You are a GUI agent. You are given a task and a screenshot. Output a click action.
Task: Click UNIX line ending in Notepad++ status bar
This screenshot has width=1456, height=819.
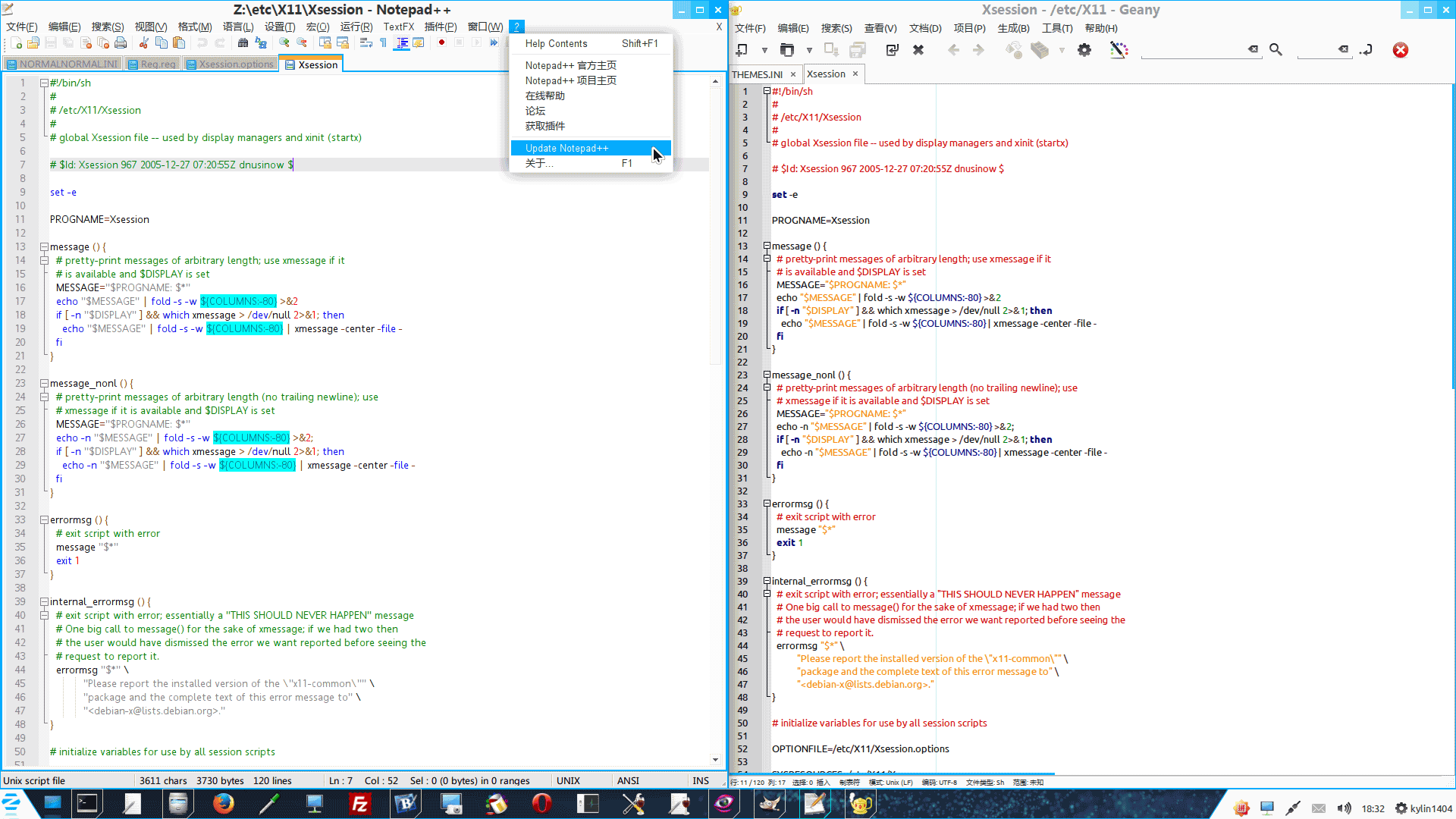point(568,780)
